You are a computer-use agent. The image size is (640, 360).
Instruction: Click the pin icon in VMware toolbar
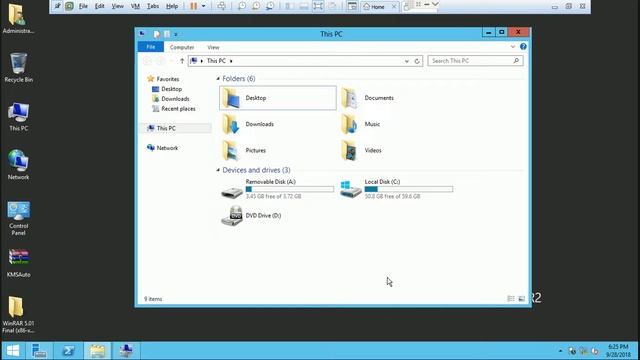tap(58, 6)
